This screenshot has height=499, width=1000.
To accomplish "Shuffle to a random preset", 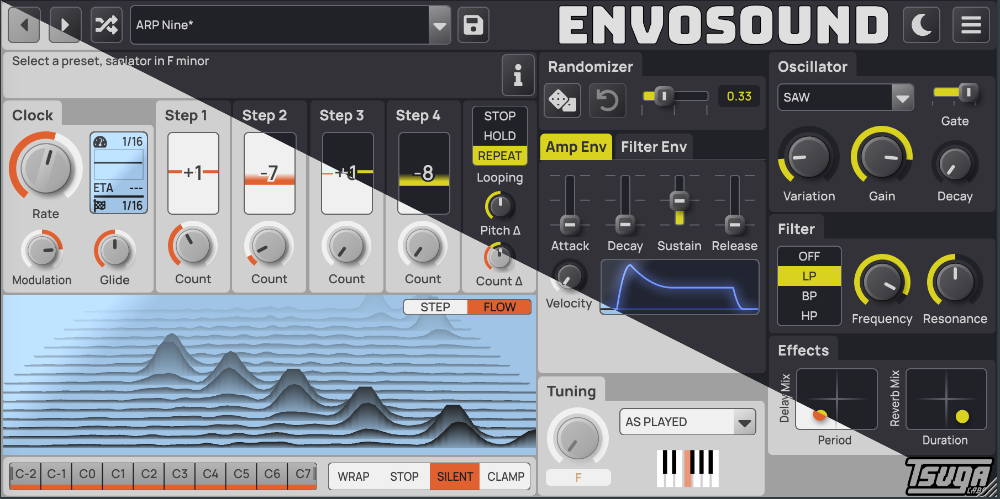I will [107, 25].
